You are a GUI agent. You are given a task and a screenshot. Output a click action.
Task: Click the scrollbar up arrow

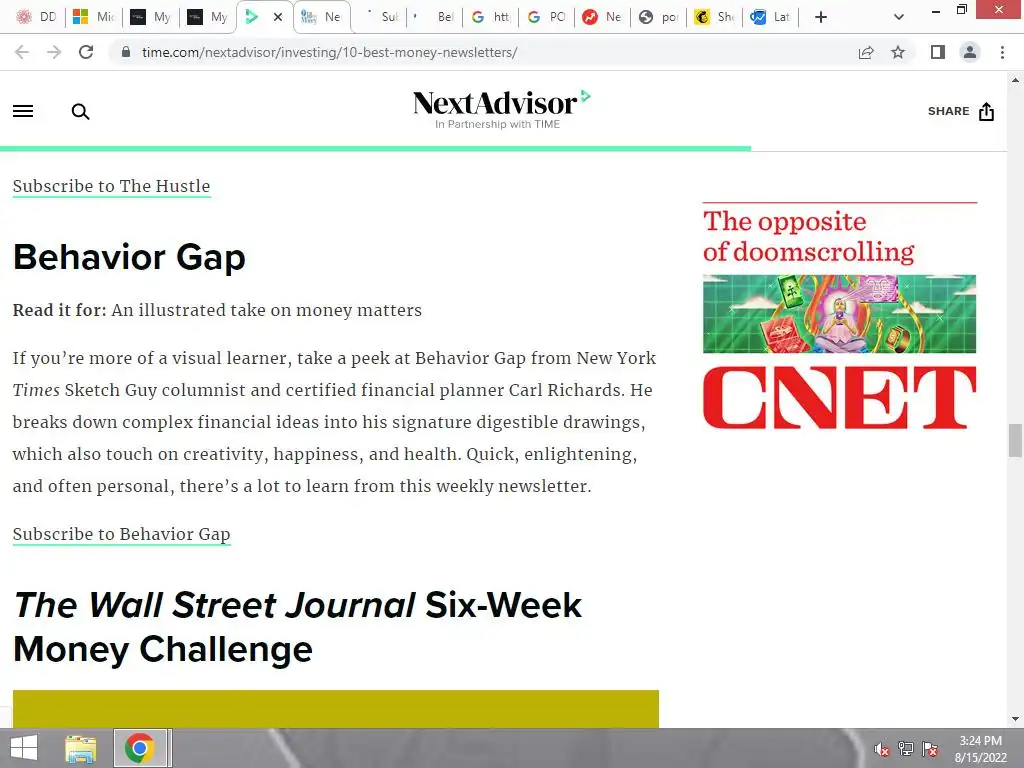[x=1015, y=80]
